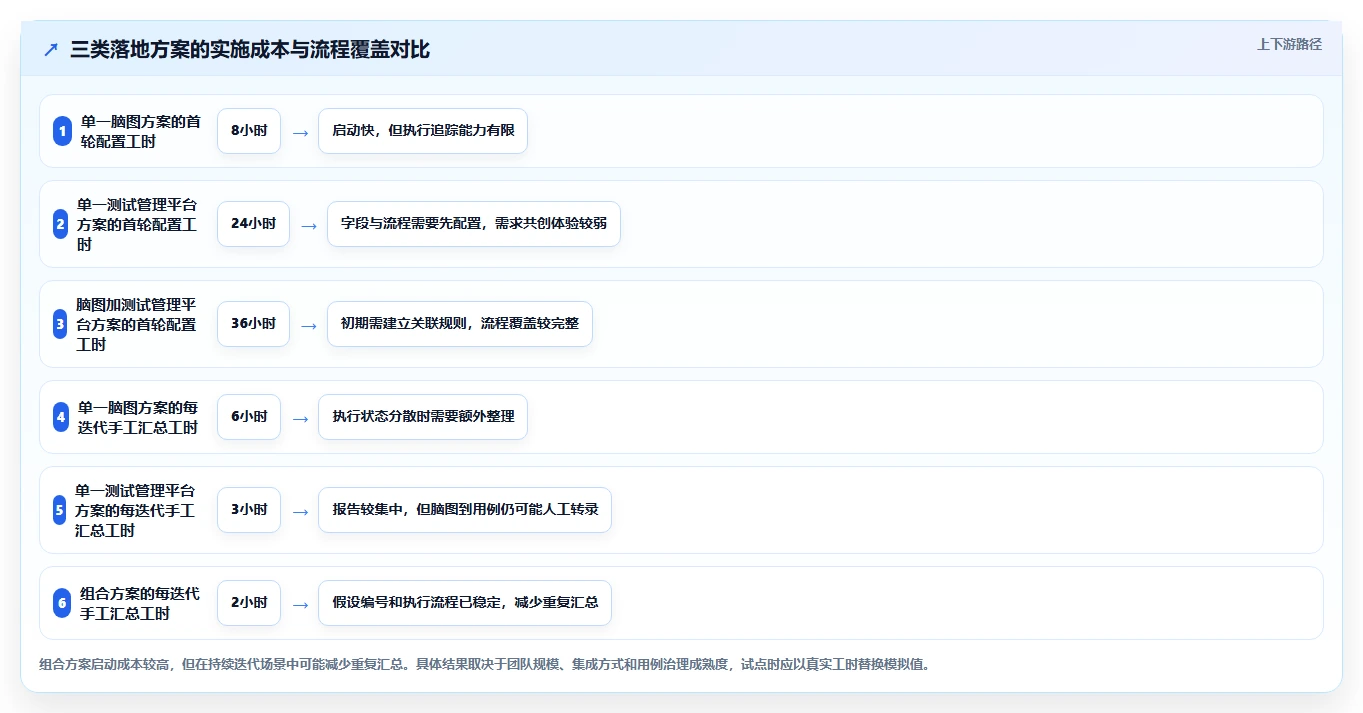1363x713 pixels.
Task: Click the 24小时 value pill
Action: (x=253, y=224)
